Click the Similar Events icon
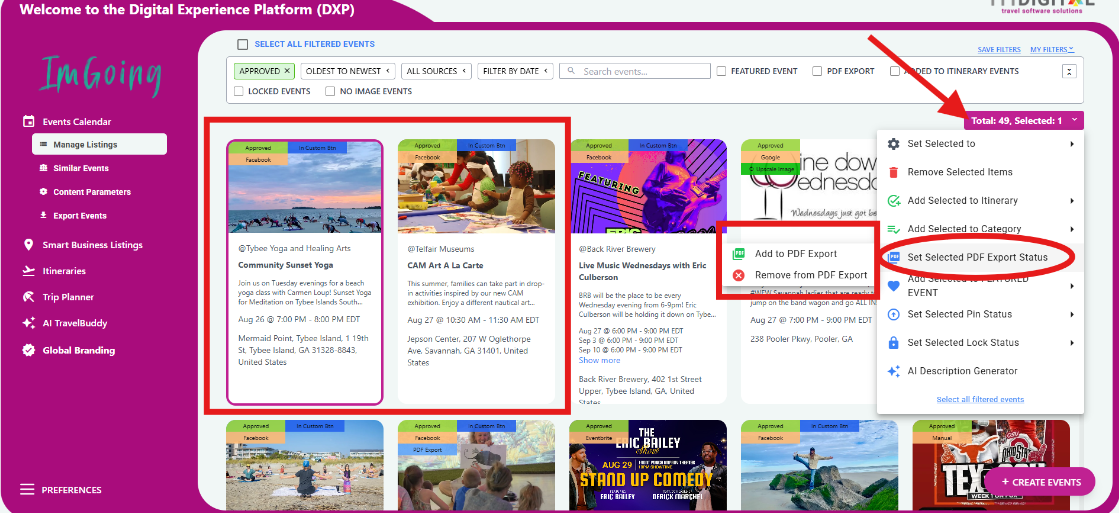This screenshot has height=513, width=1119. point(44,168)
